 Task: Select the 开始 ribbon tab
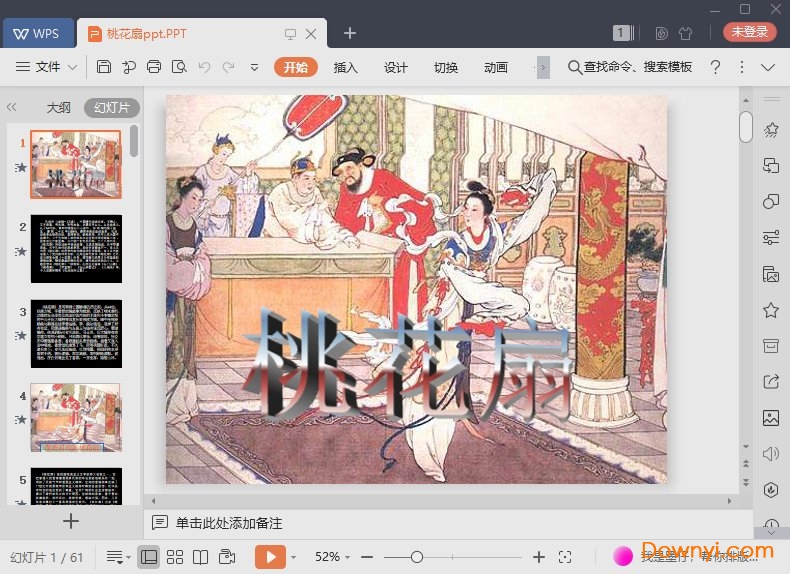coord(296,67)
